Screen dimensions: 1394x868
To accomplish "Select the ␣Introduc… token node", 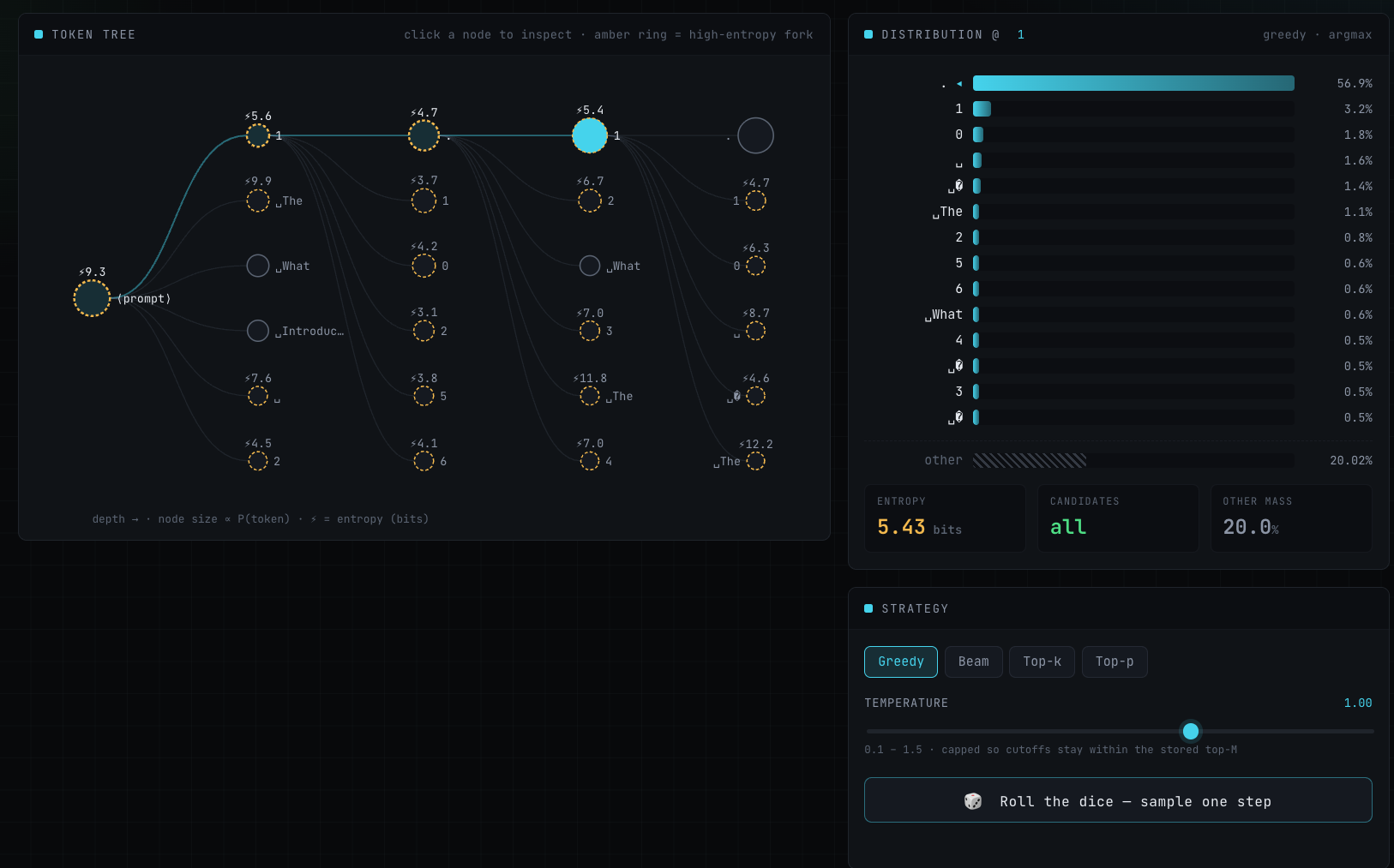I will [258, 331].
